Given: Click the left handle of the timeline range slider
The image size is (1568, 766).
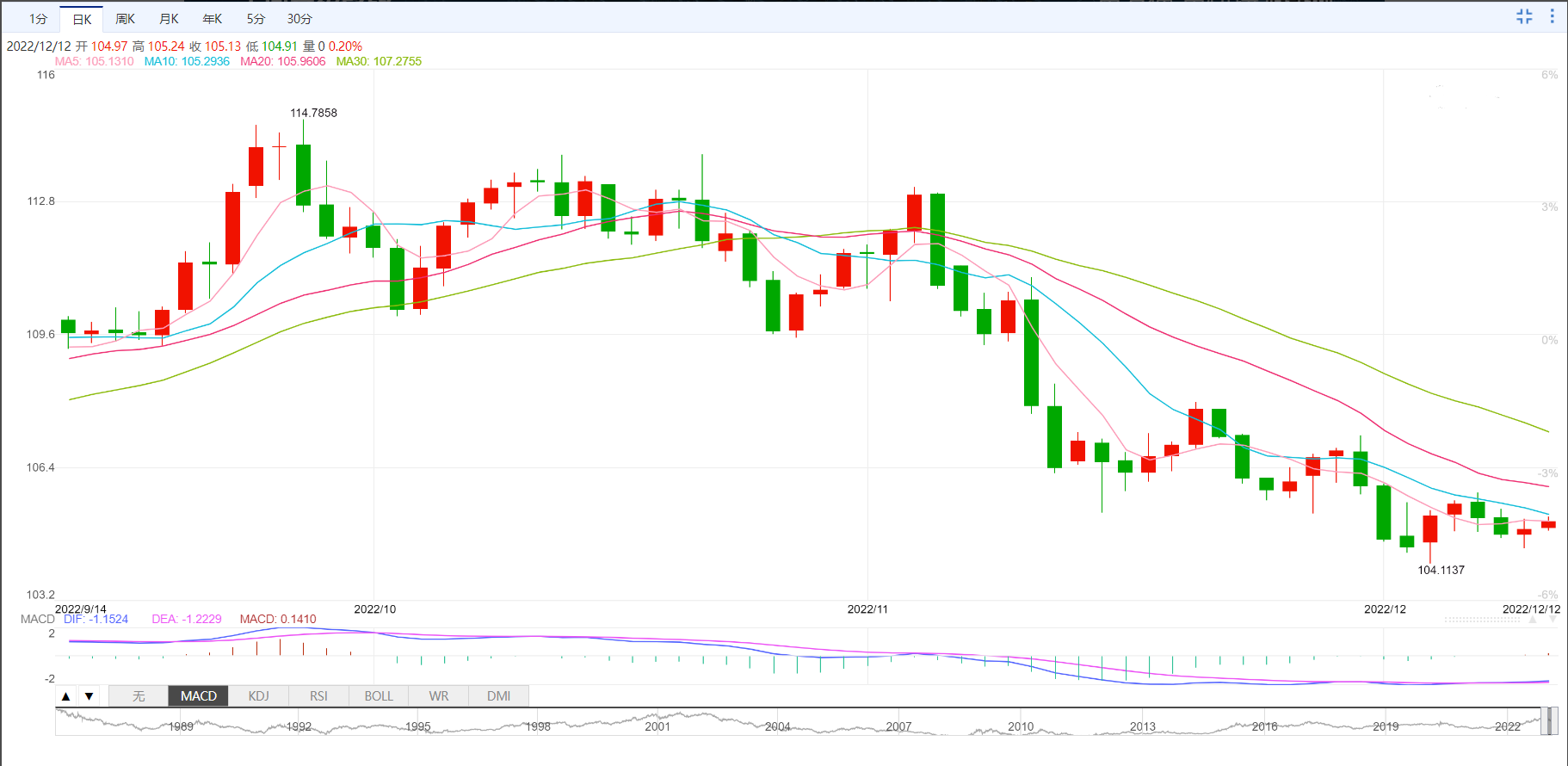Looking at the screenshot, I should [x=1544, y=721].
